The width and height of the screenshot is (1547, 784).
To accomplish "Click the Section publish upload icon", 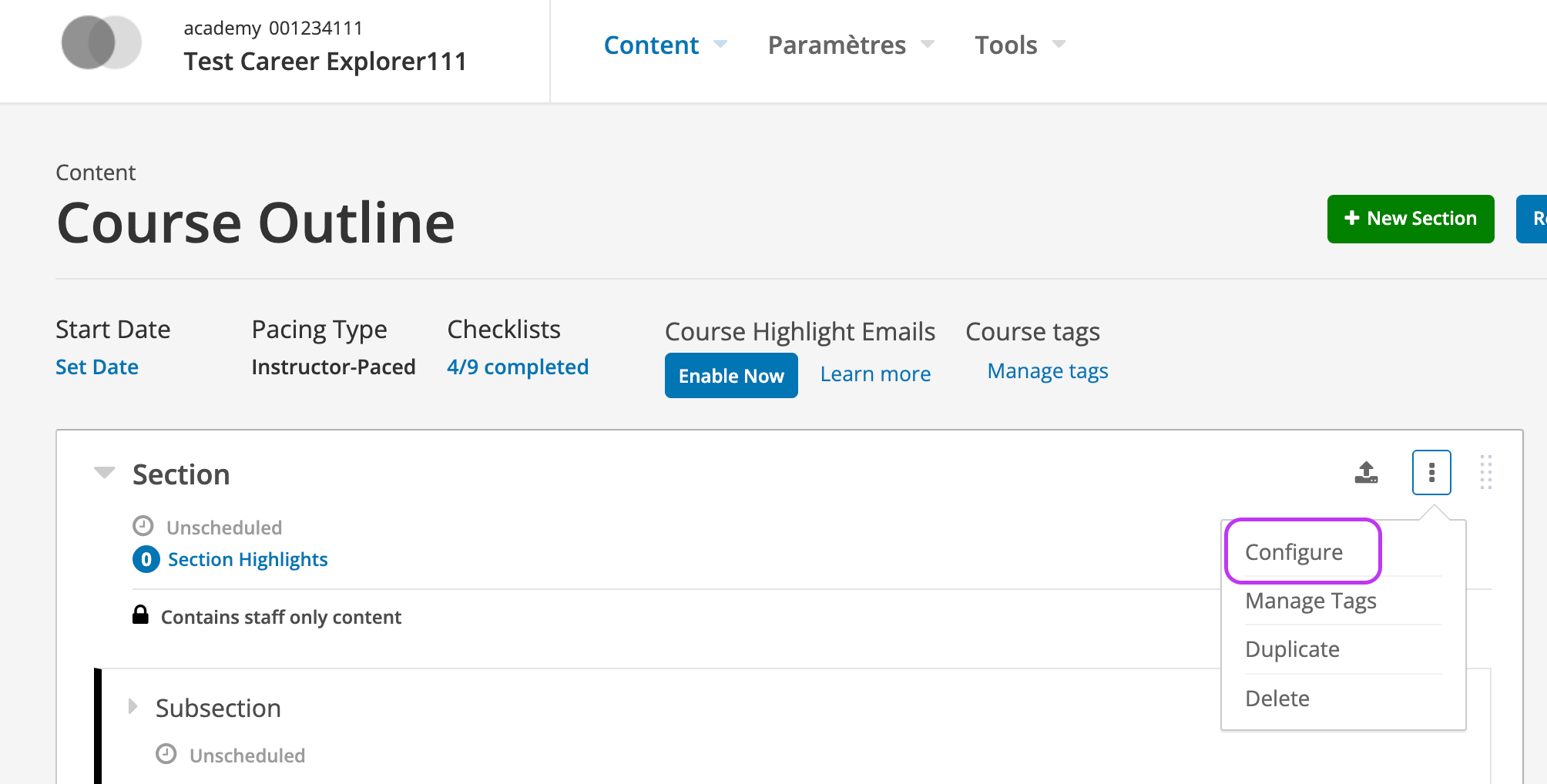I will point(1366,472).
